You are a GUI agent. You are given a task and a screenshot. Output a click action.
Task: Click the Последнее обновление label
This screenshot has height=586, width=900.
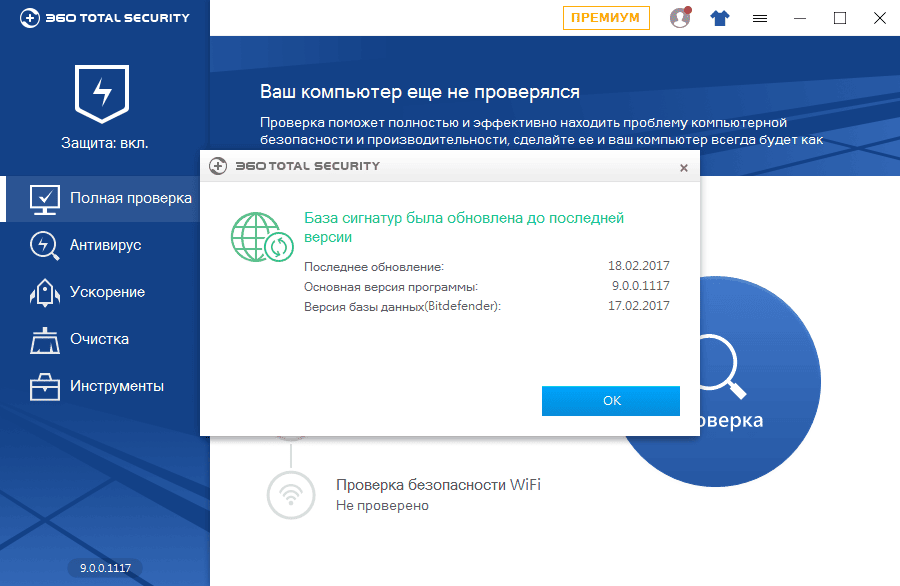pyautogui.click(x=374, y=267)
